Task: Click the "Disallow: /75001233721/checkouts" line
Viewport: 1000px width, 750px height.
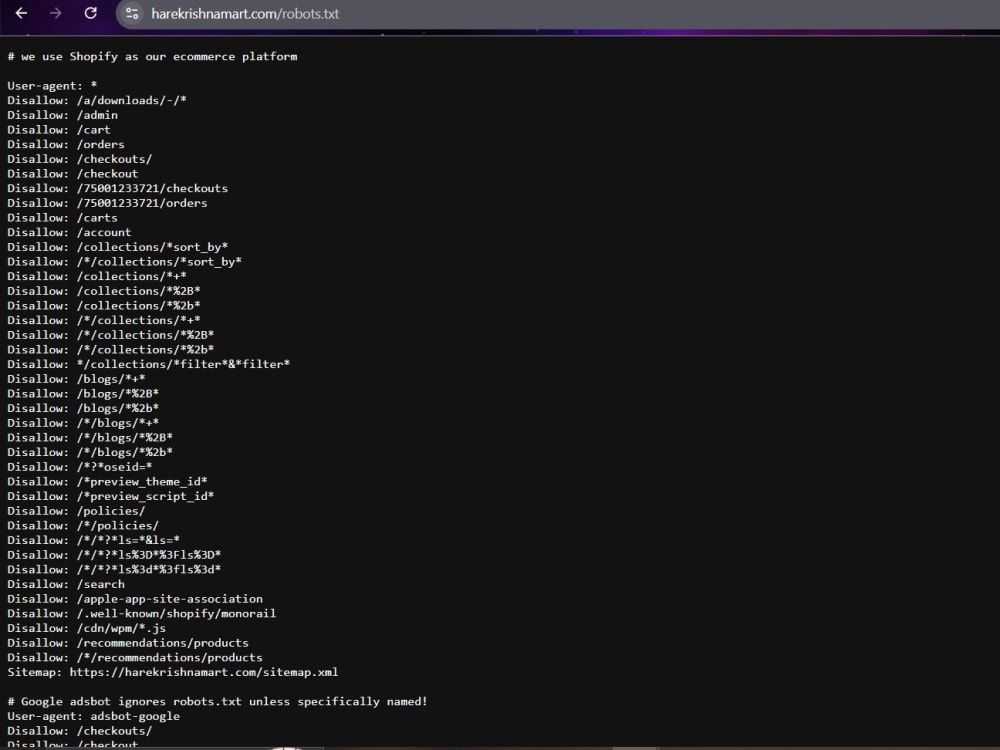Action: [x=117, y=188]
